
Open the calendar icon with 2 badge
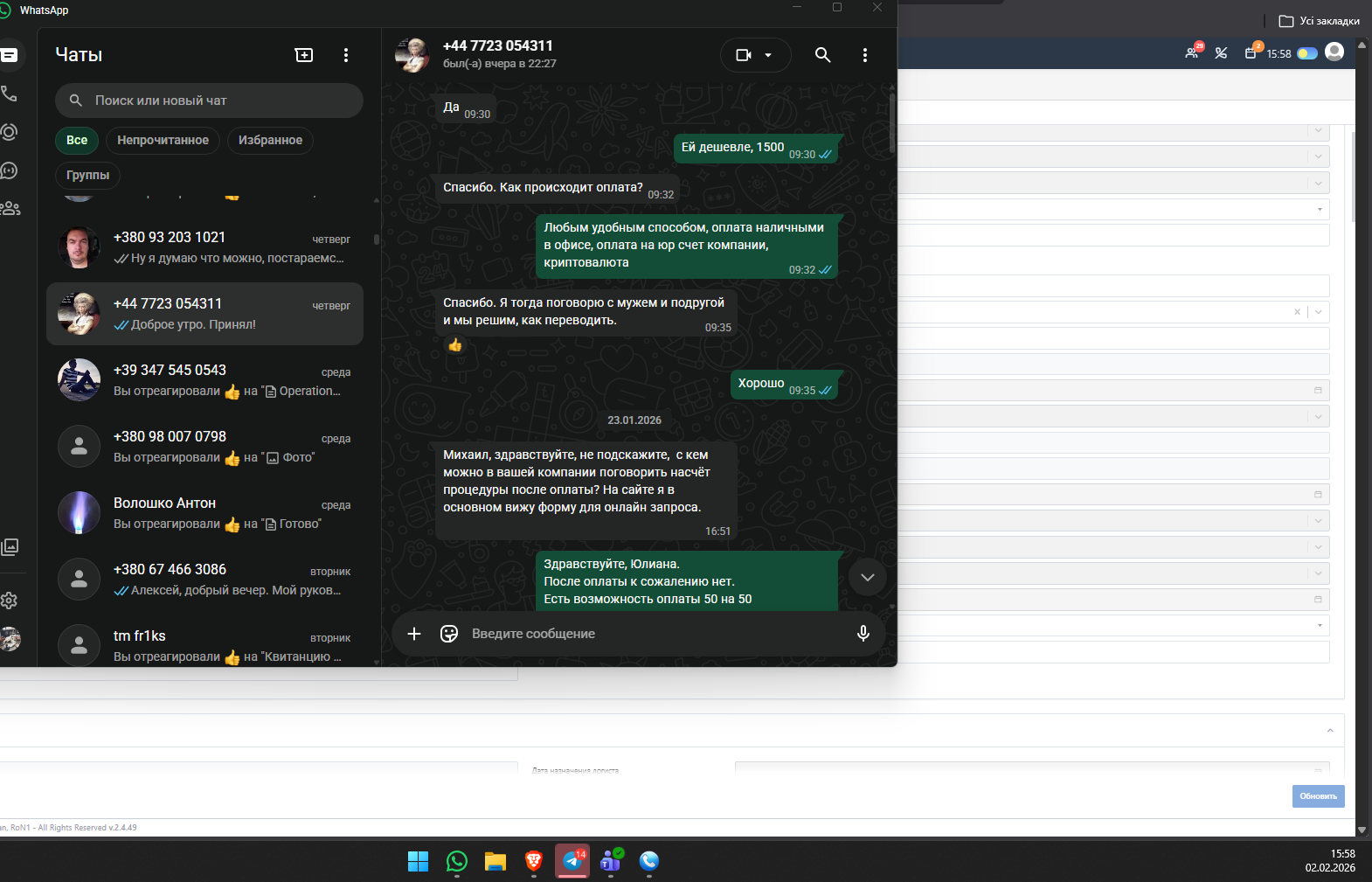pyautogui.click(x=1252, y=52)
